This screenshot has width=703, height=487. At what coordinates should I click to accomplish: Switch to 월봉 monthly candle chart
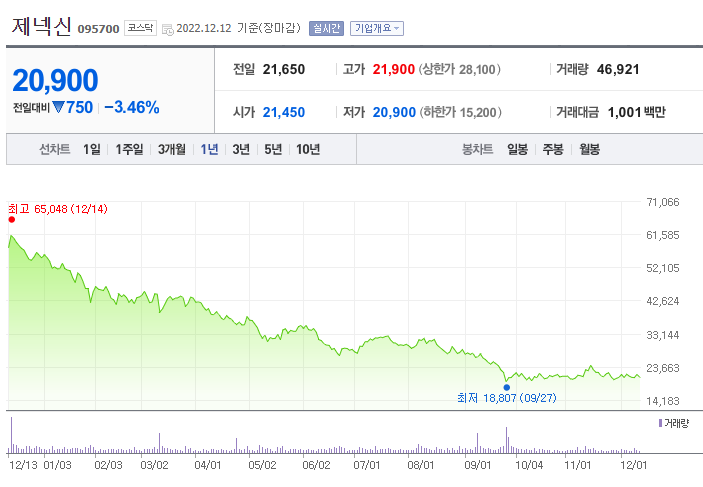[589, 149]
